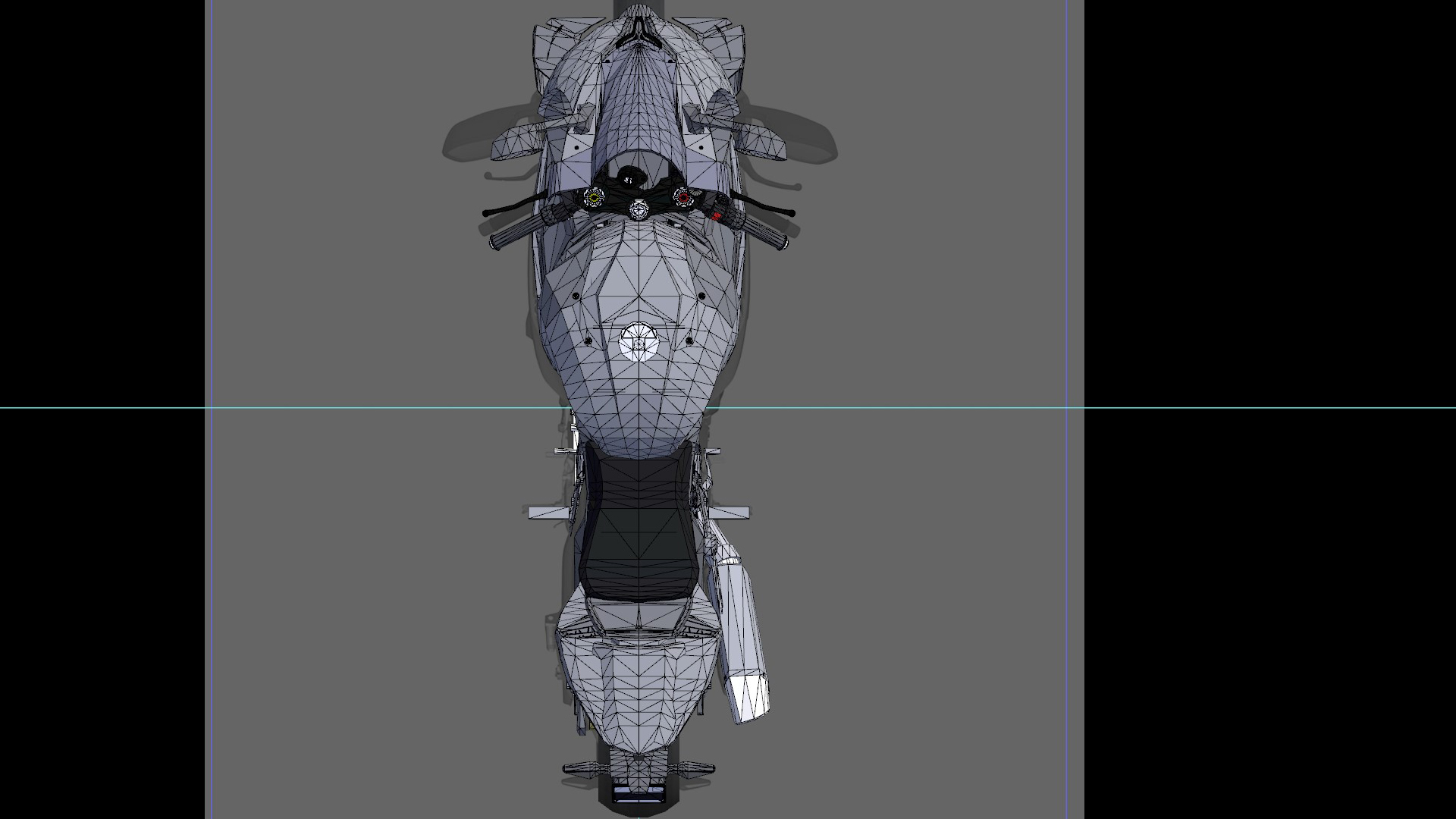Image resolution: width=1456 pixels, height=819 pixels.
Task: Click the left passenger foot peg
Action: 548,513
